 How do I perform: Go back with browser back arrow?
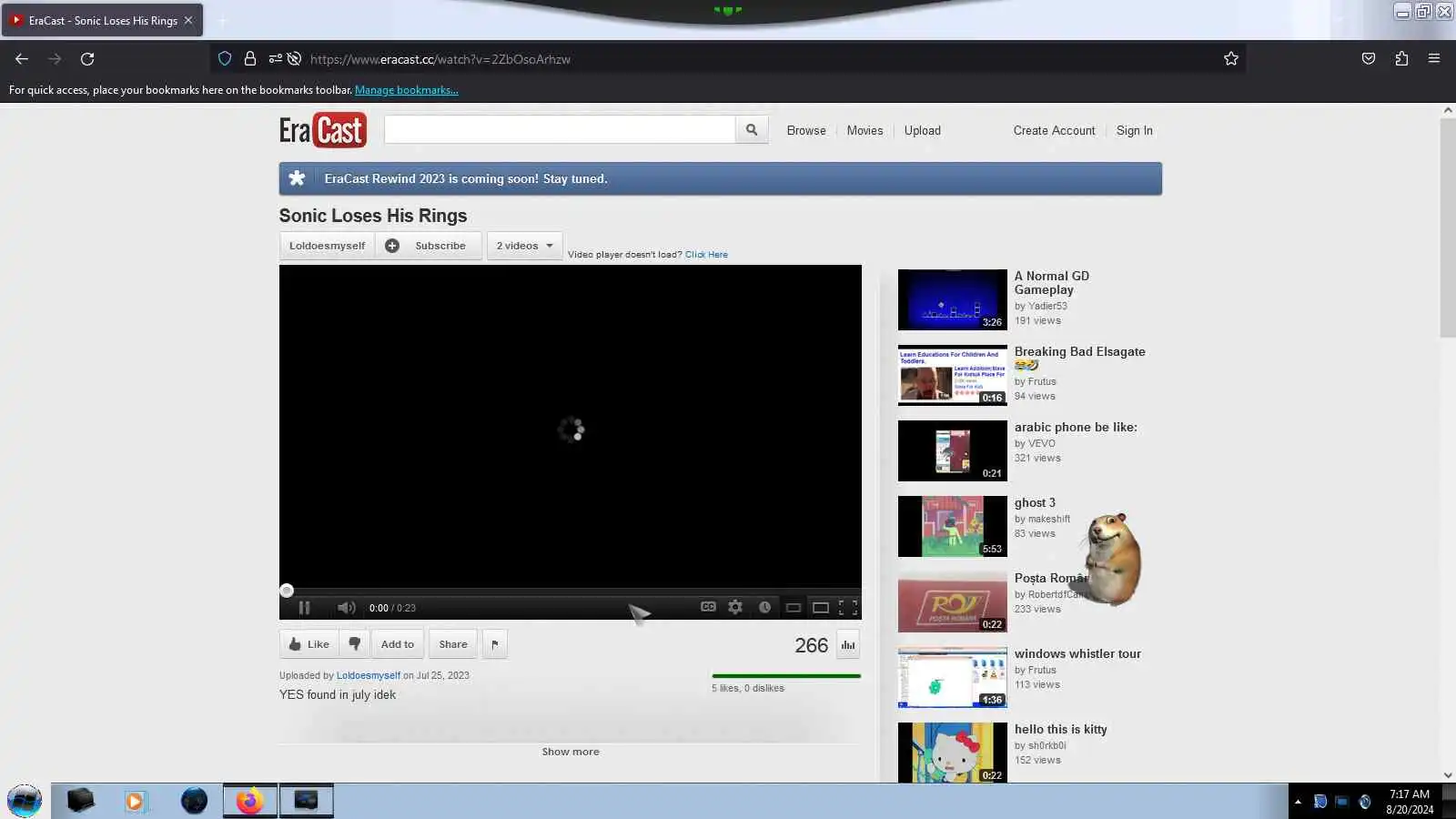click(22, 59)
